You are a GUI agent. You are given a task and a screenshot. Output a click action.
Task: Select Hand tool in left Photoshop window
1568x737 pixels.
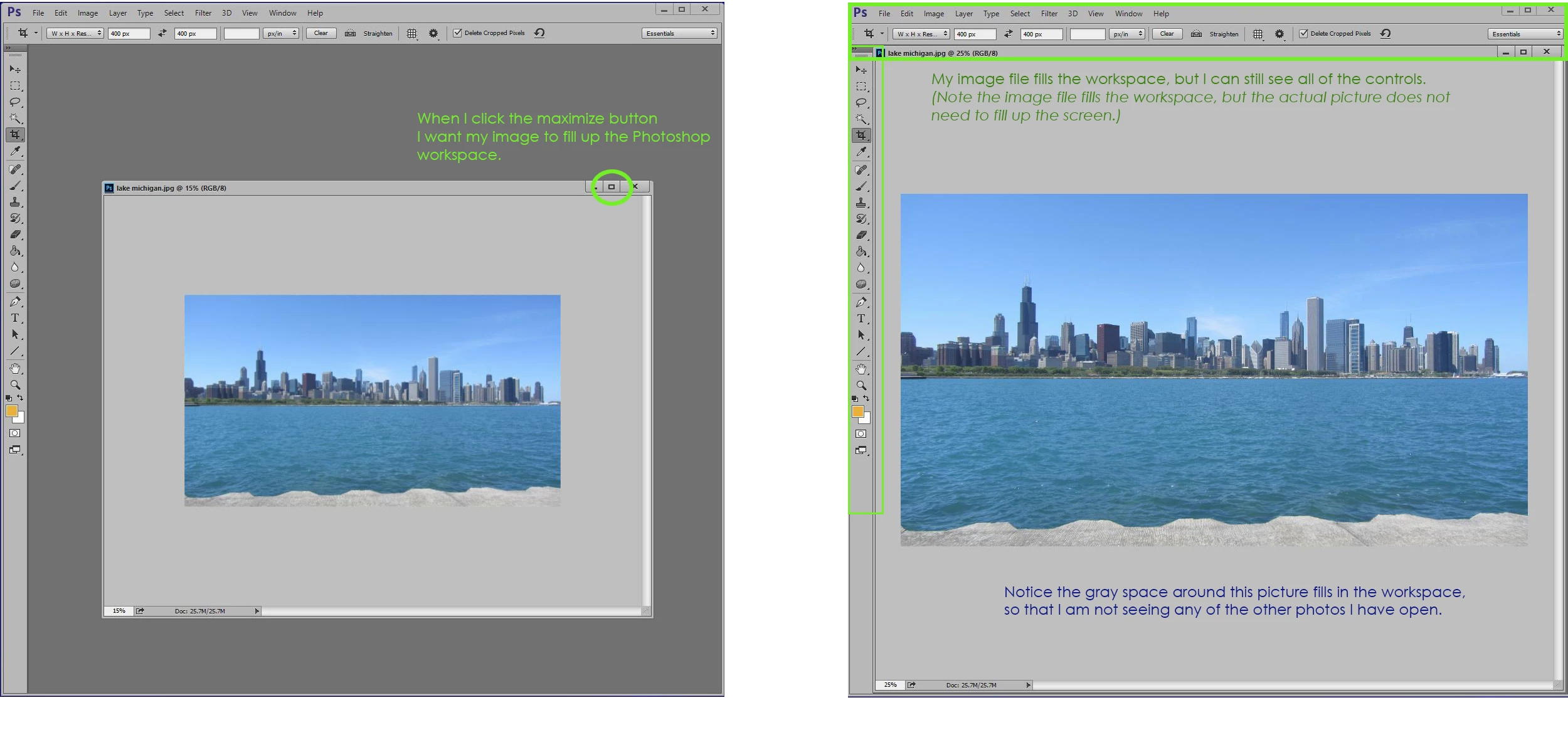click(15, 369)
